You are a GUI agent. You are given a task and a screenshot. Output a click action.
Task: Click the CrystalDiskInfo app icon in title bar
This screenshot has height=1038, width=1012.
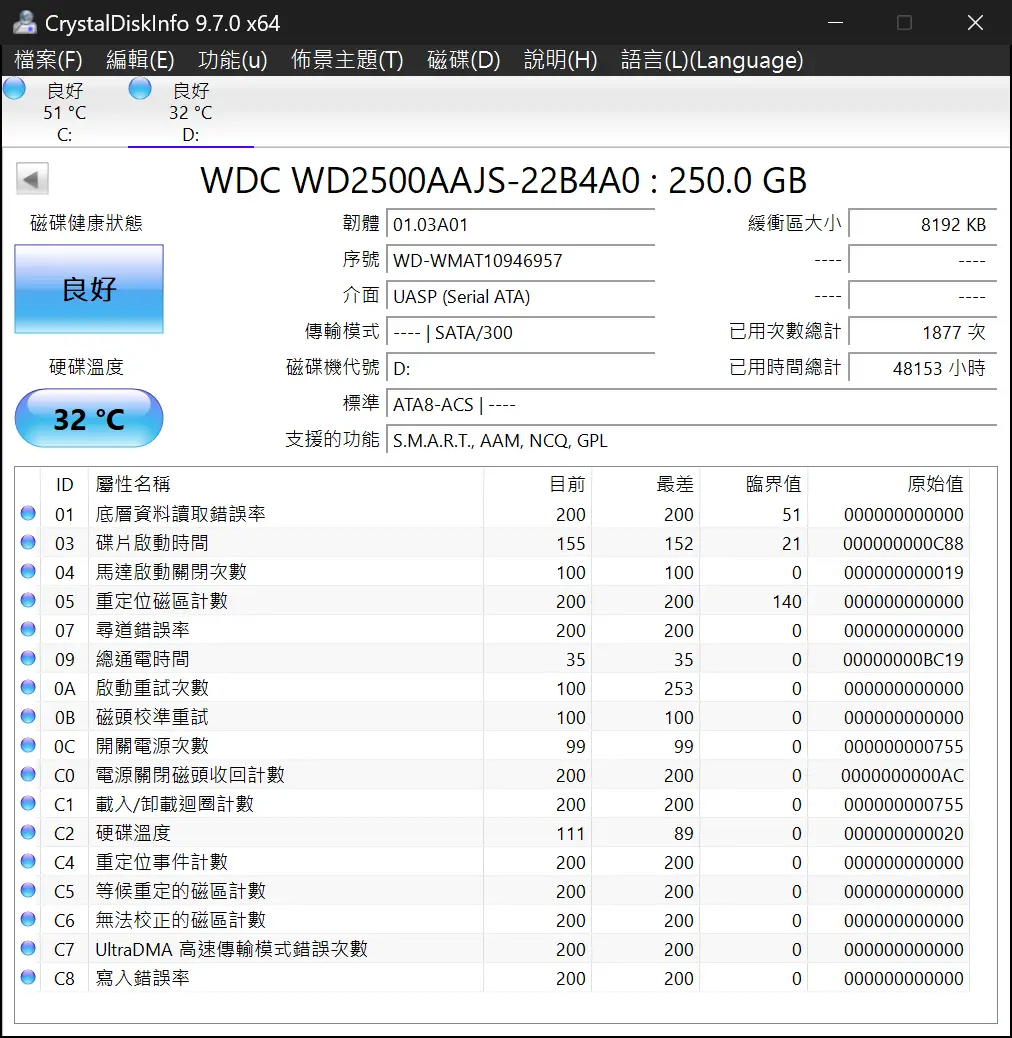[x=24, y=23]
